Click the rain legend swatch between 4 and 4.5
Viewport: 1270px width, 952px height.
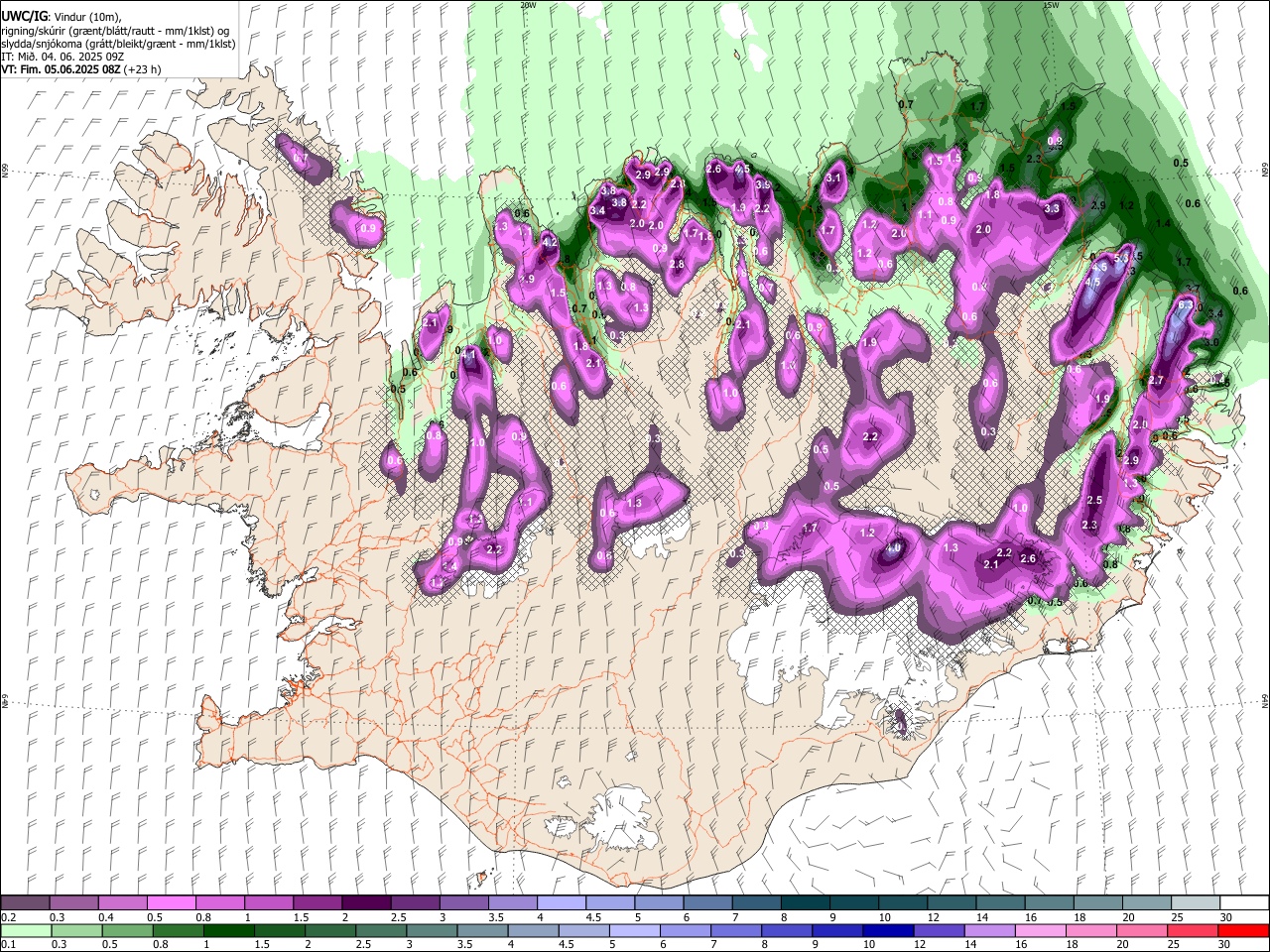[x=532, y=930]
